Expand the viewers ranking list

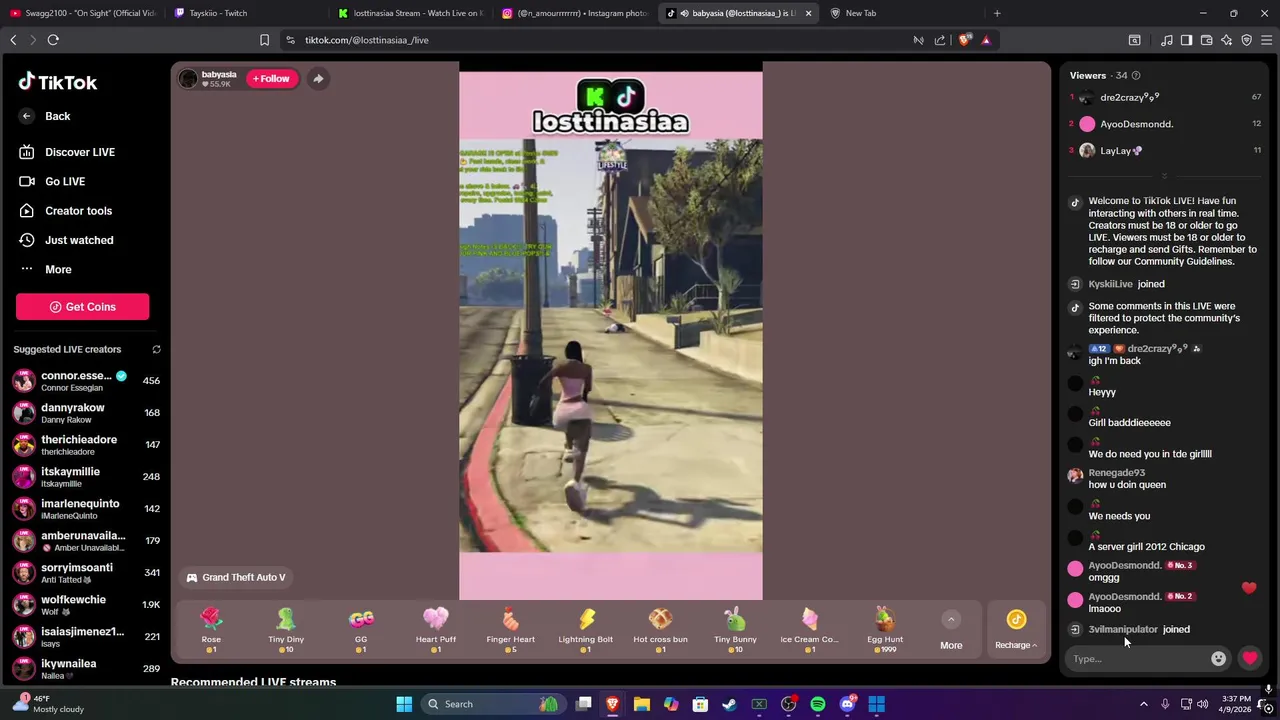point(1164,176)
